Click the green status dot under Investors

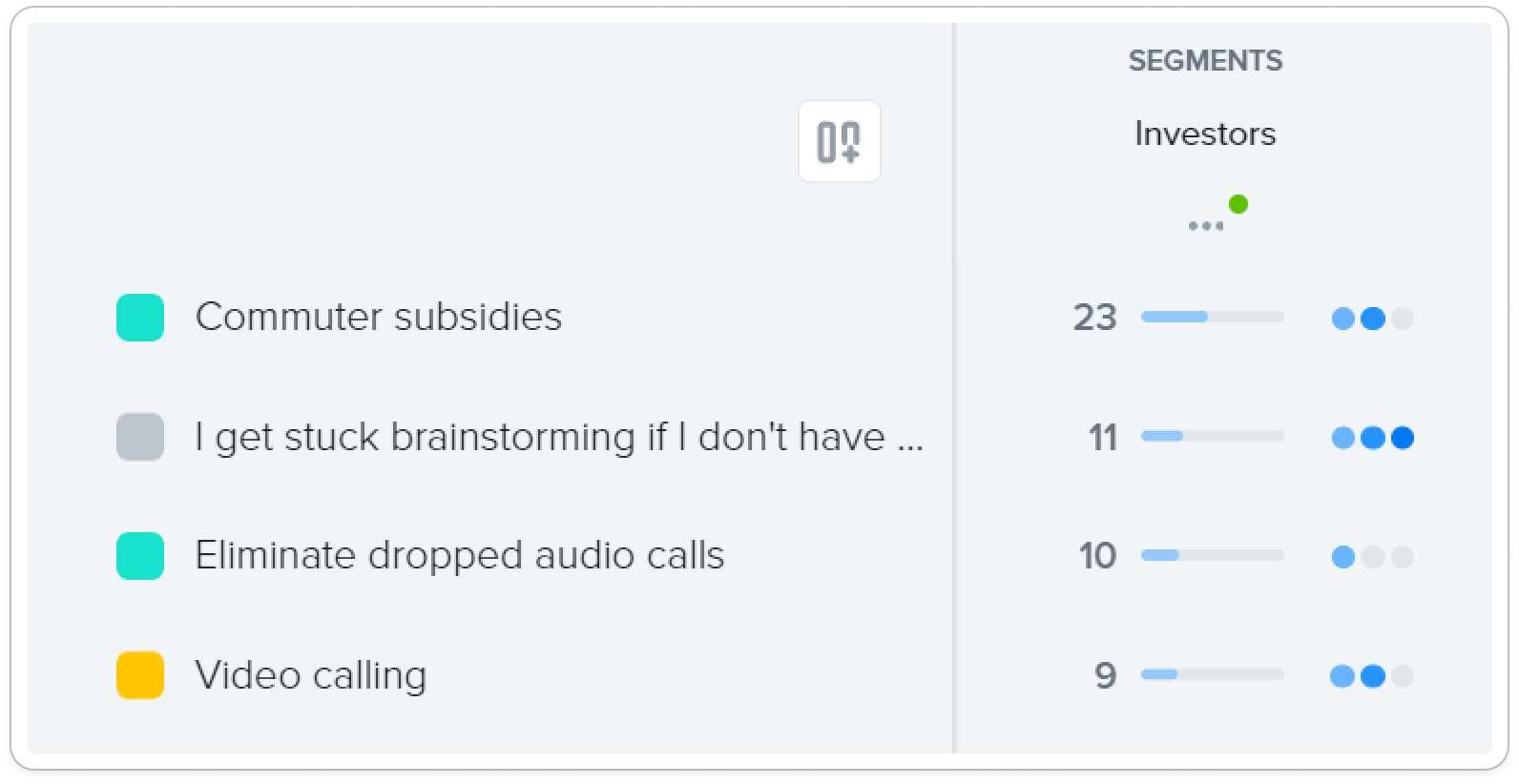tap(1238, 203)
